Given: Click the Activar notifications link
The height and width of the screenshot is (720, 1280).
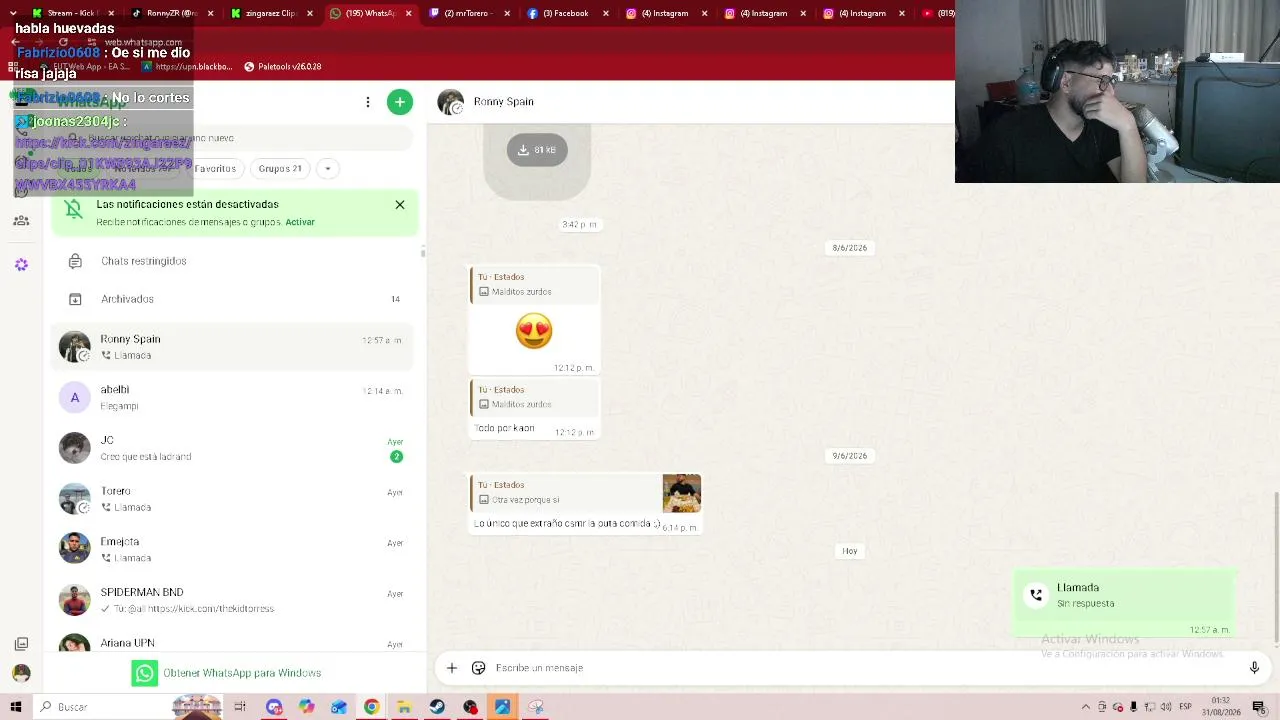Looking at the screenshot, I should (x=300, y=222).
